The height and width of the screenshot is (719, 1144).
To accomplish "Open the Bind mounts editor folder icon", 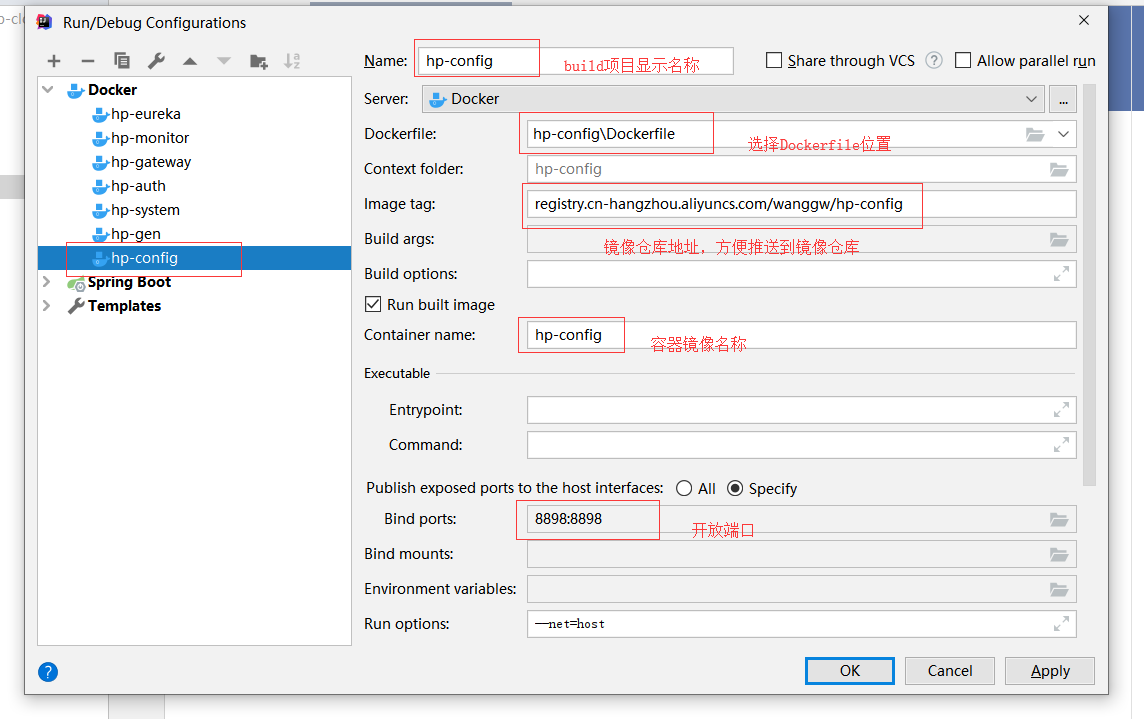I will click(1059, 555).
